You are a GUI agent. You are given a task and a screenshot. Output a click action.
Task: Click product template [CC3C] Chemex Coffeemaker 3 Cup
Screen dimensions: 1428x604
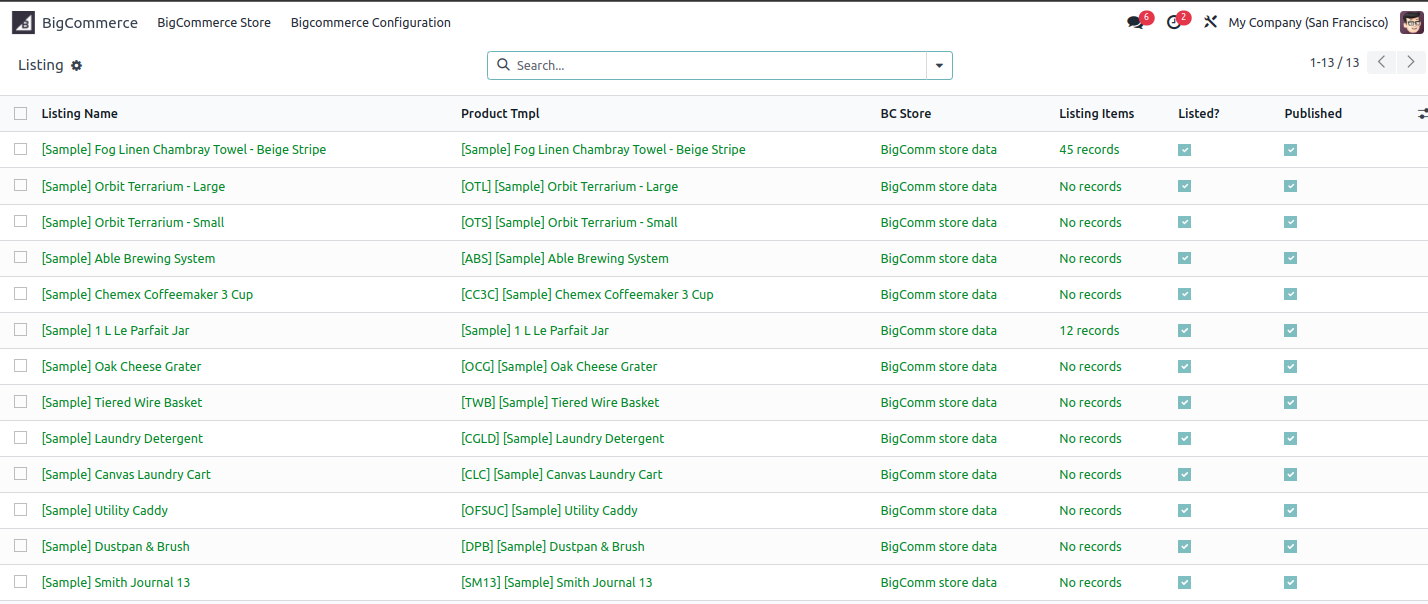tap(587, 294)
